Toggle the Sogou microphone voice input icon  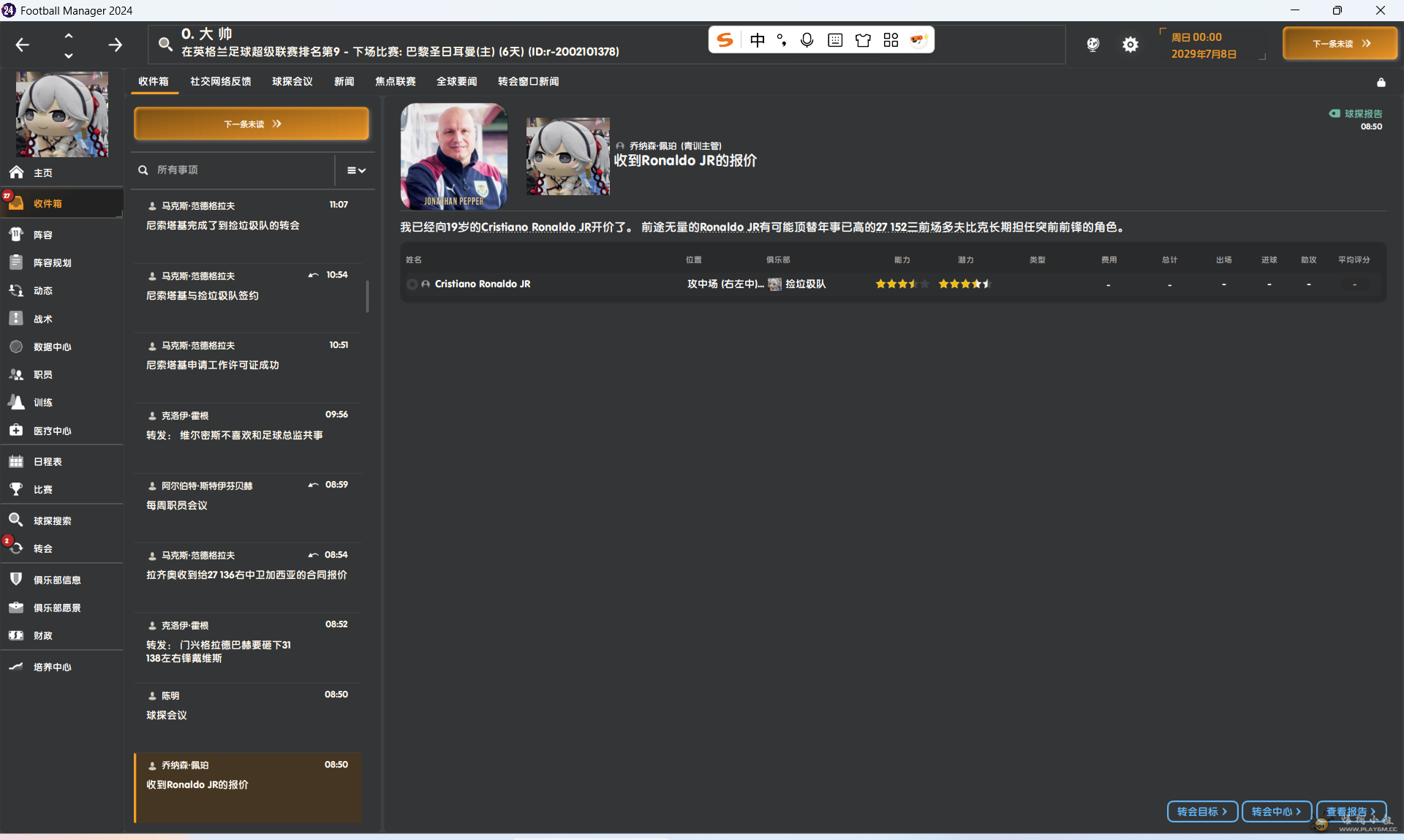point(807,40)
